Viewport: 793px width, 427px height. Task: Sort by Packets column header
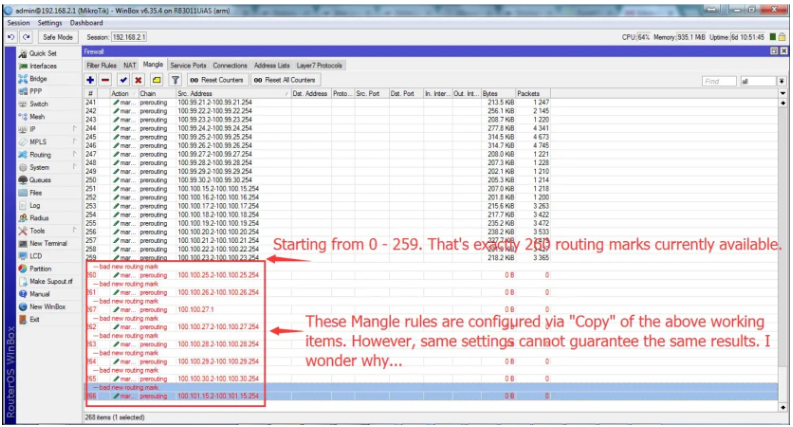tap(533, 94)
